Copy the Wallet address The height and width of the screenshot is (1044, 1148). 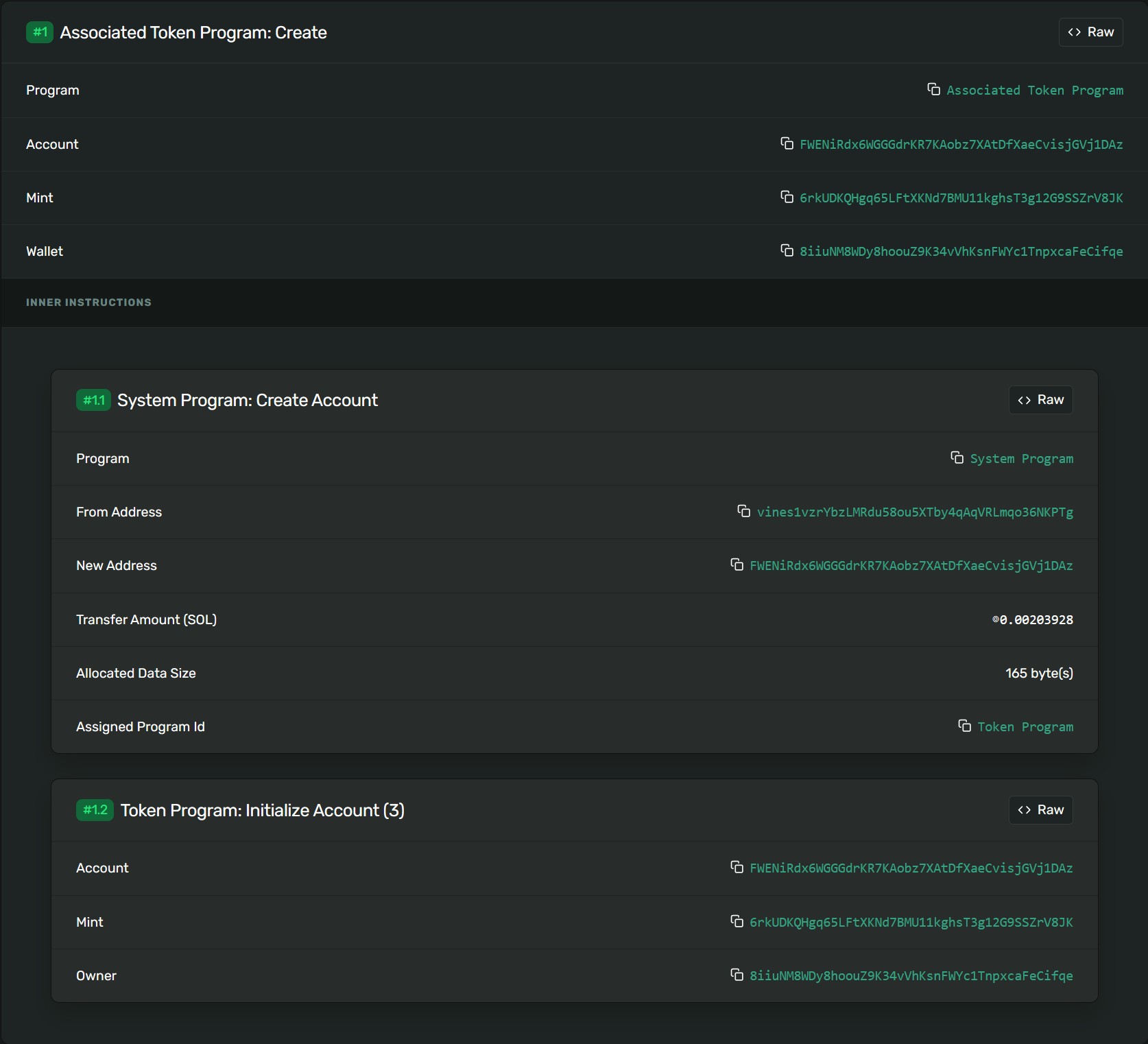tap(787, 250)
